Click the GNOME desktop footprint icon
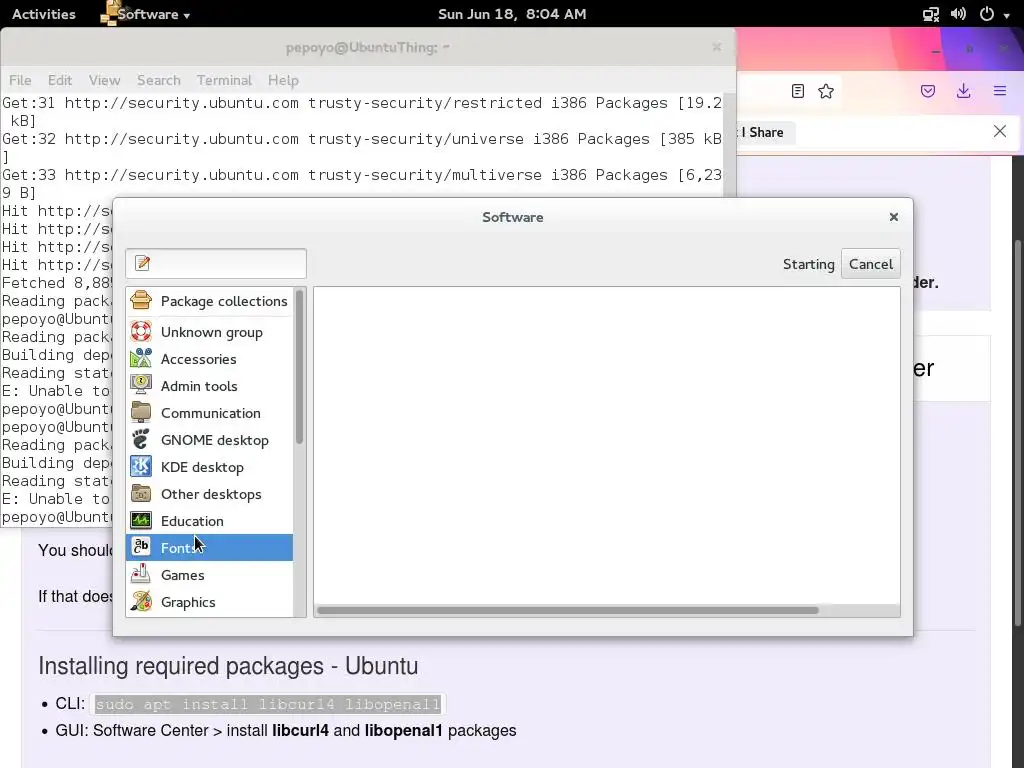Screen dimensions: 1024x768 point(140,440)
